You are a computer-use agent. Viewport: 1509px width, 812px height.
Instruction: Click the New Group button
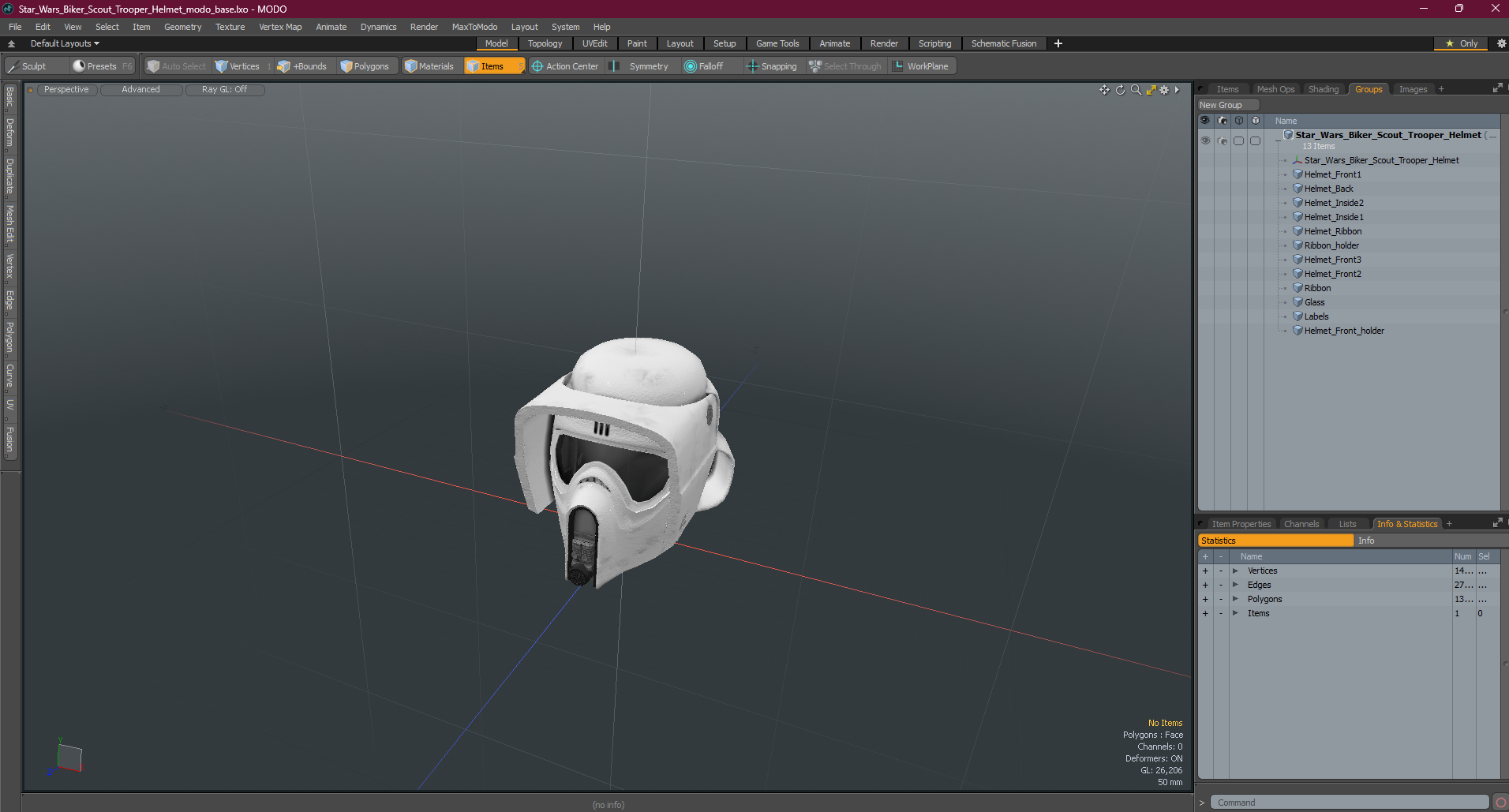1228,105
